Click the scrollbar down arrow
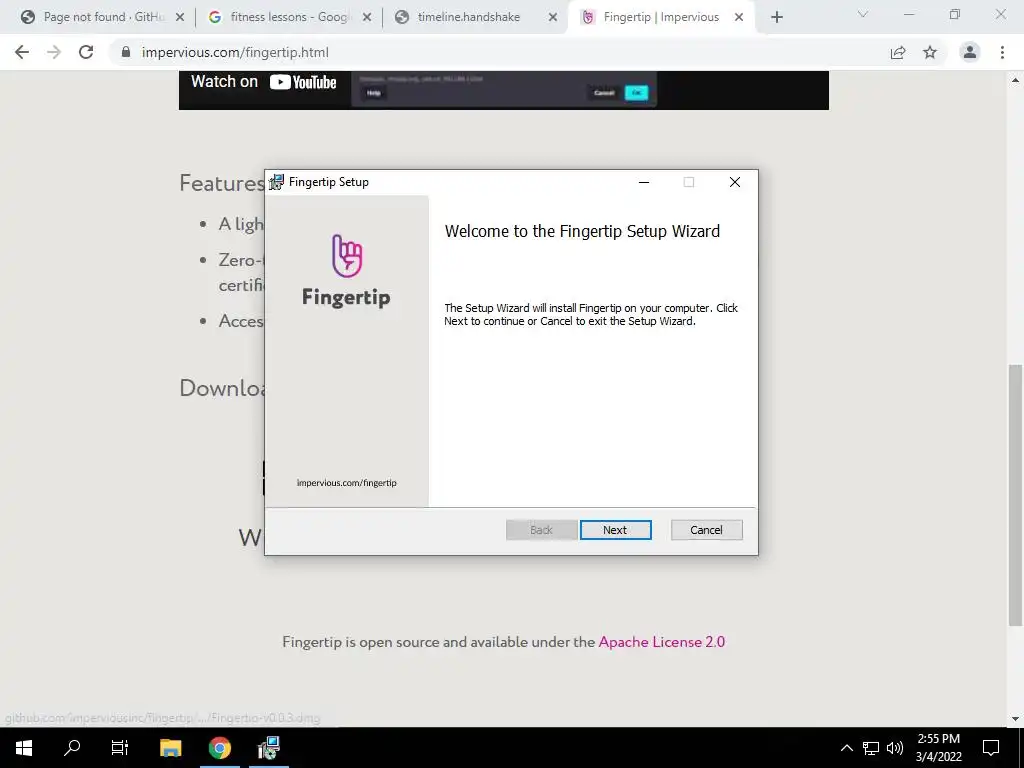The width and height of the screenshot is (1024, 768). [1016, 719]
